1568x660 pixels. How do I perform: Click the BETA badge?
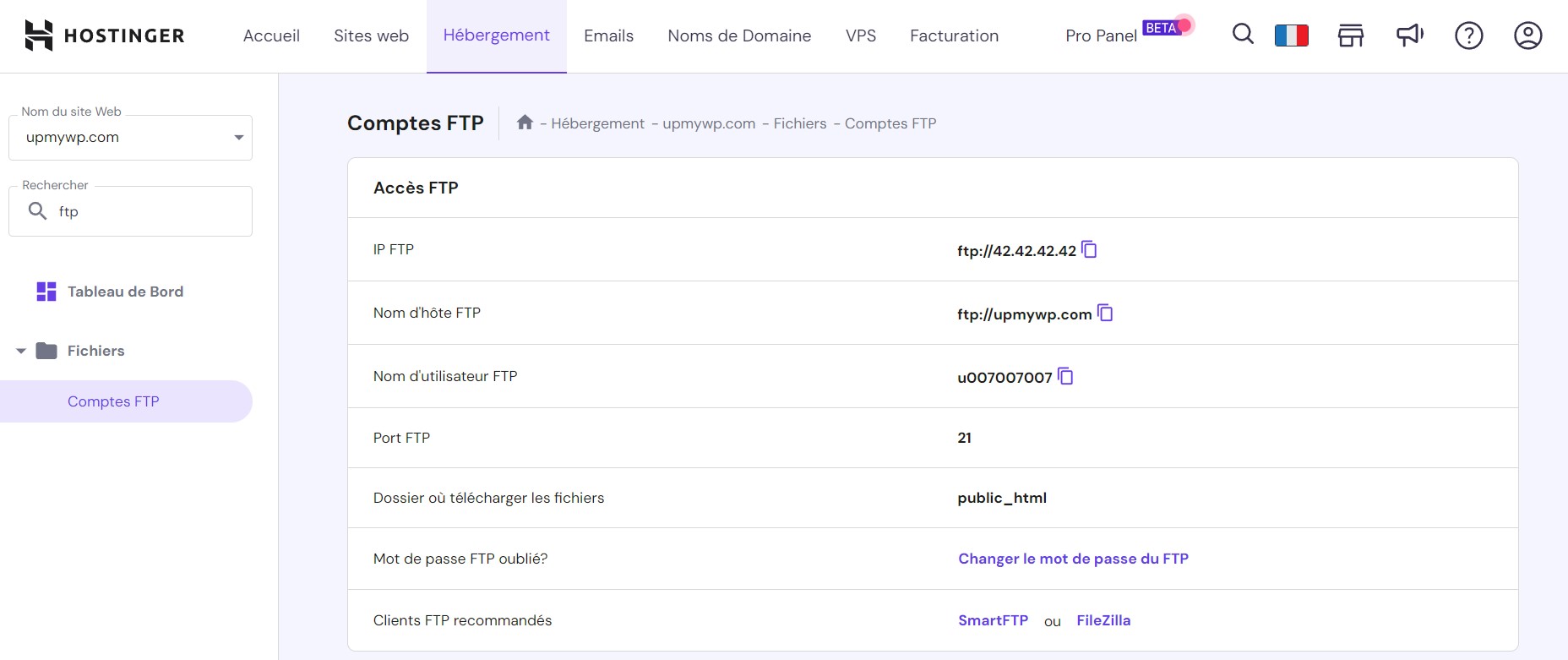click(1161, 28)
